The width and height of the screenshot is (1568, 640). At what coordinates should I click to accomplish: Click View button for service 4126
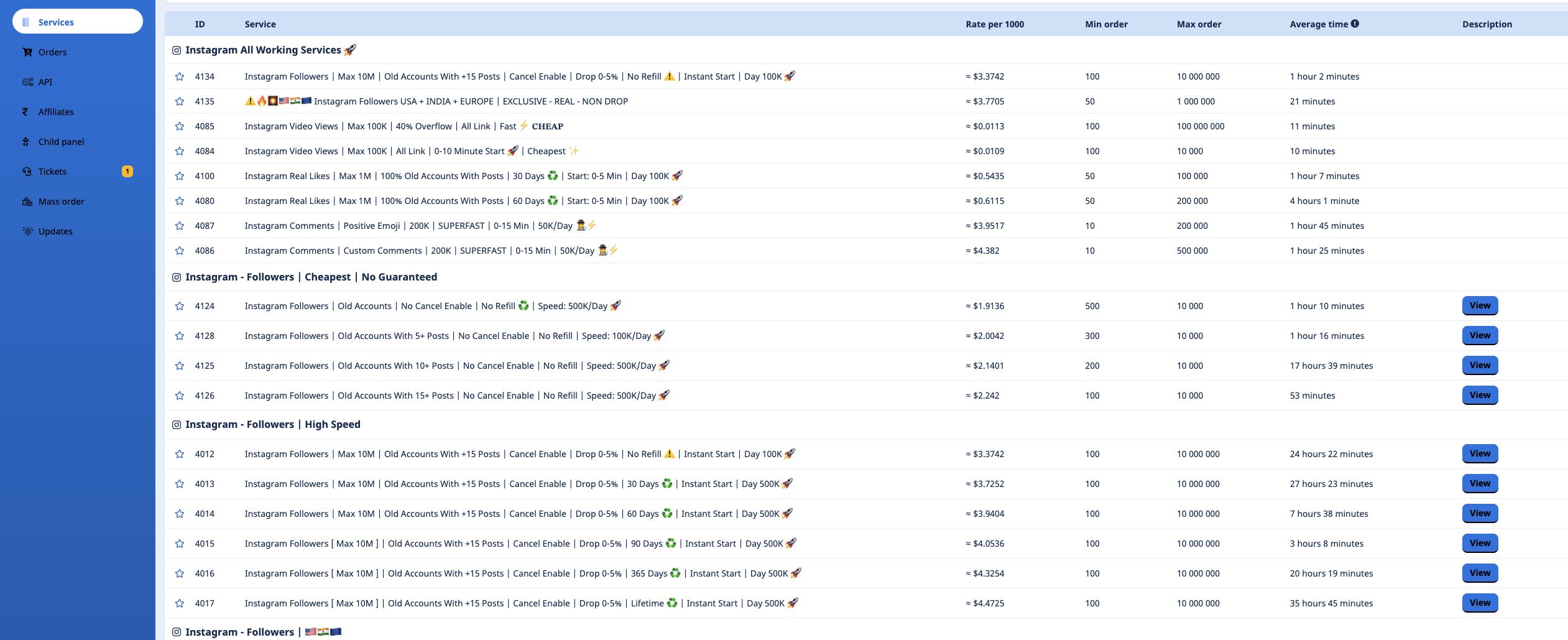(1479, 395)
